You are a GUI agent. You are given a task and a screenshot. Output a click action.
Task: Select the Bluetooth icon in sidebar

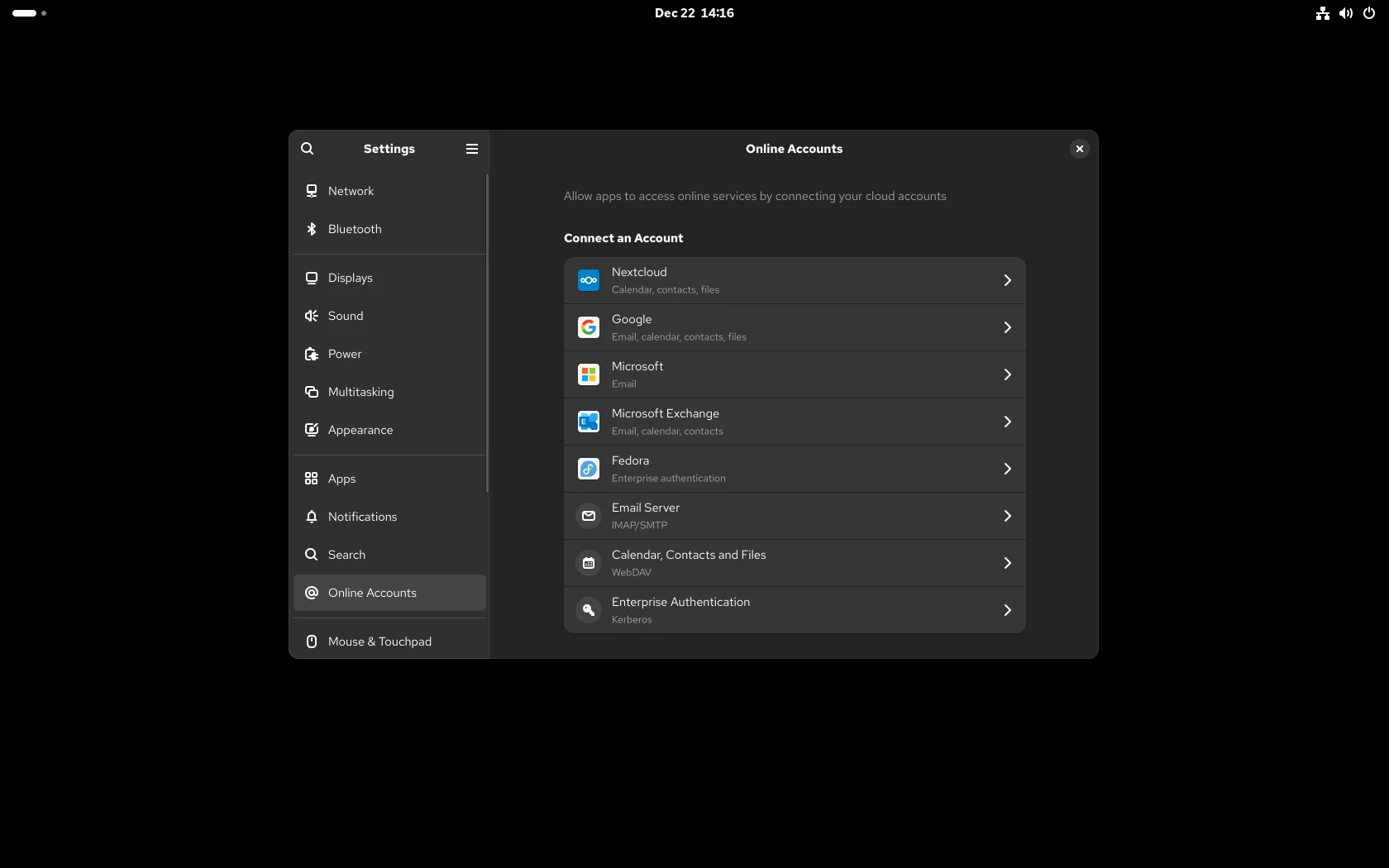[312, 229]
